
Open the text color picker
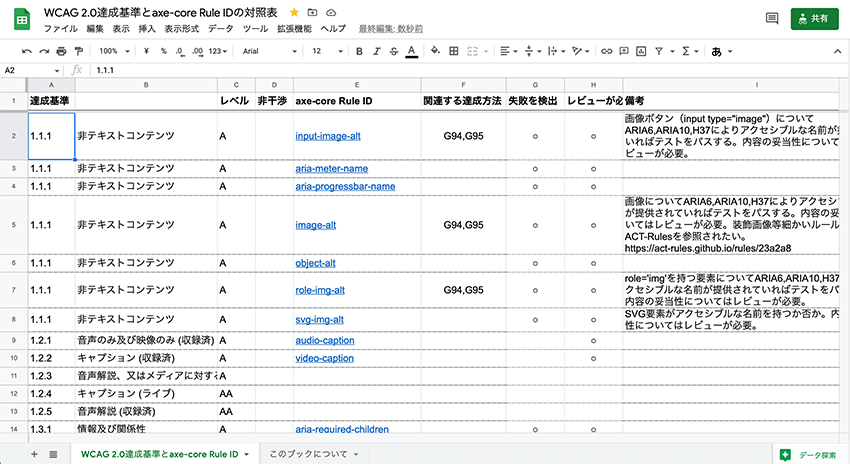(411, 51)
